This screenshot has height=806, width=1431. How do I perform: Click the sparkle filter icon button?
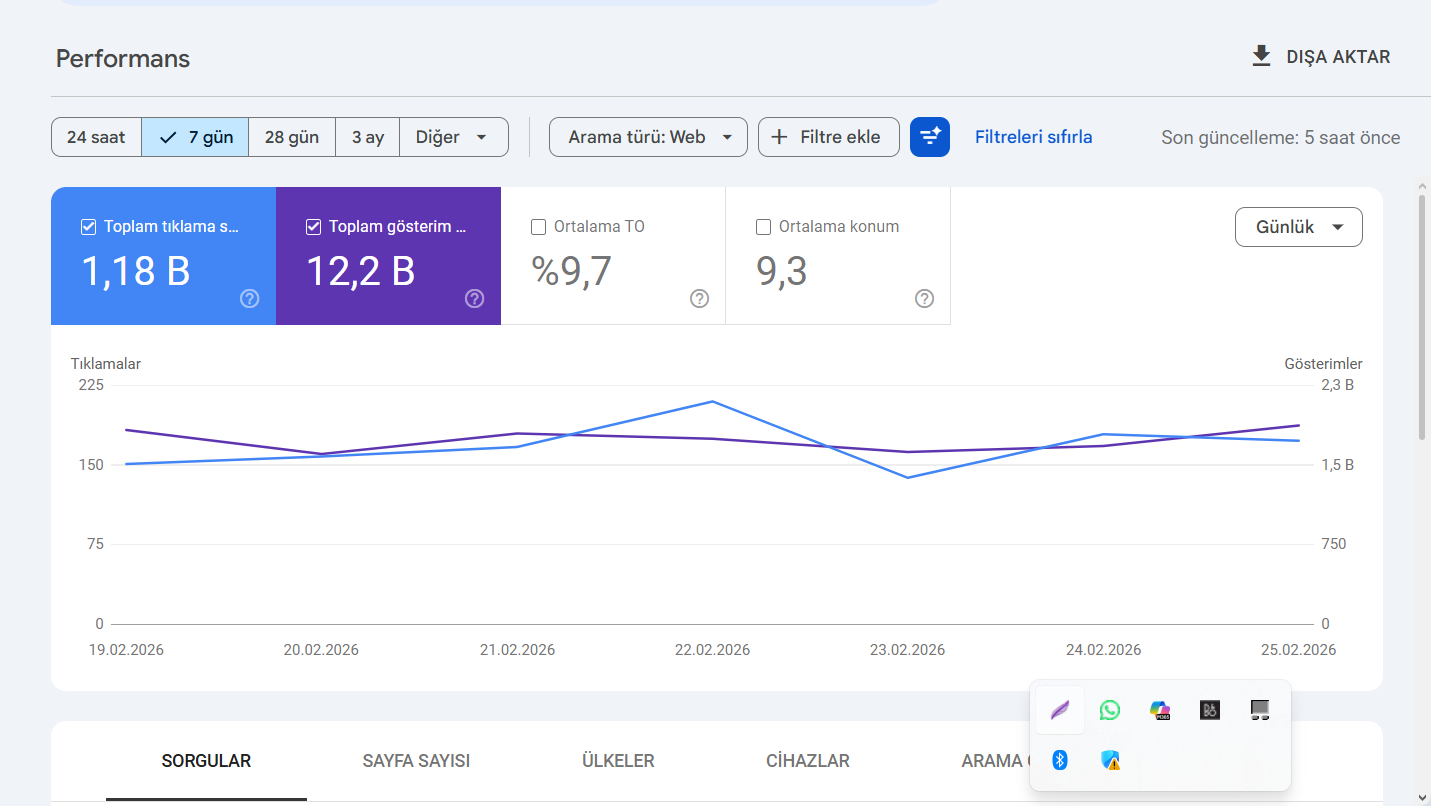(929, 137)
